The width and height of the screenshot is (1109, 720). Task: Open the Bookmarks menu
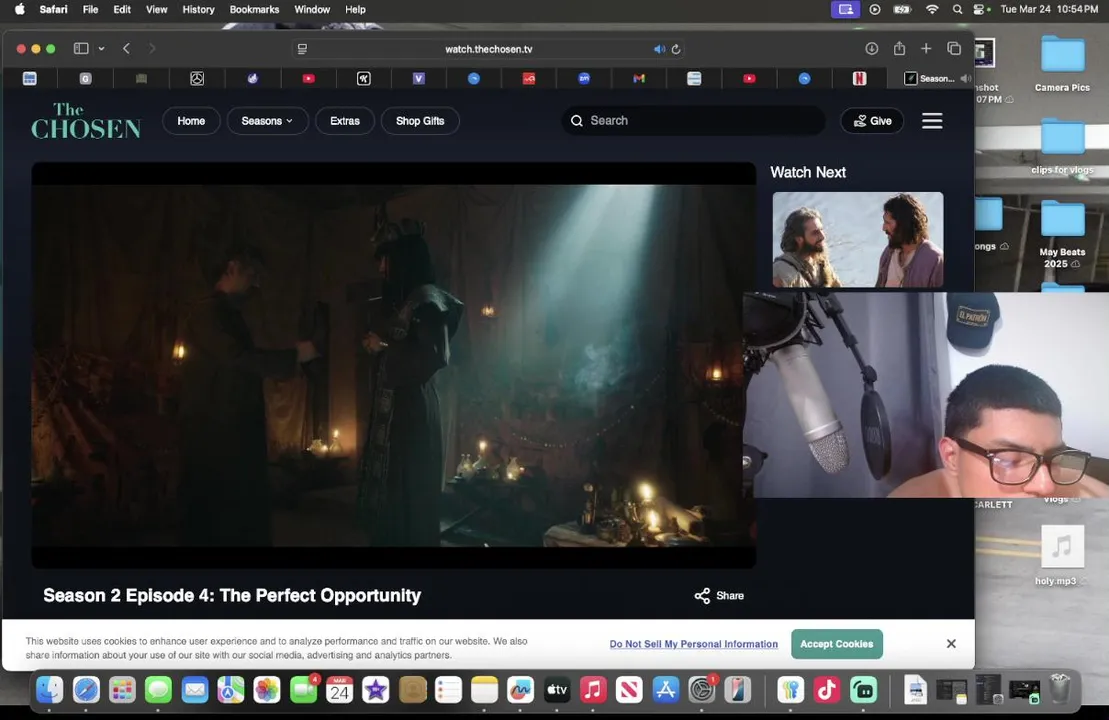[254, 9]
